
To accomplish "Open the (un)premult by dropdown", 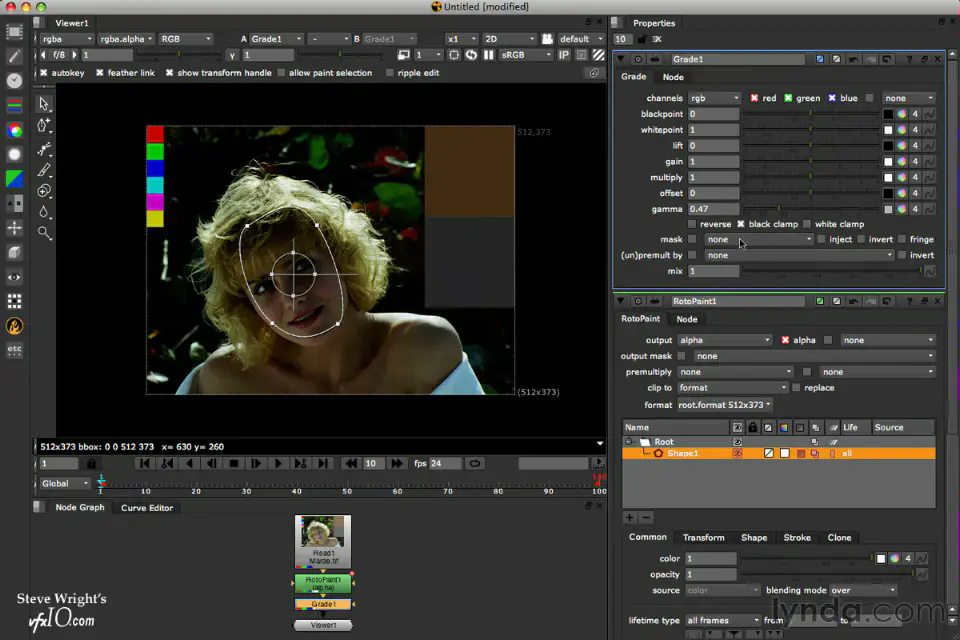I will (799, 255).
